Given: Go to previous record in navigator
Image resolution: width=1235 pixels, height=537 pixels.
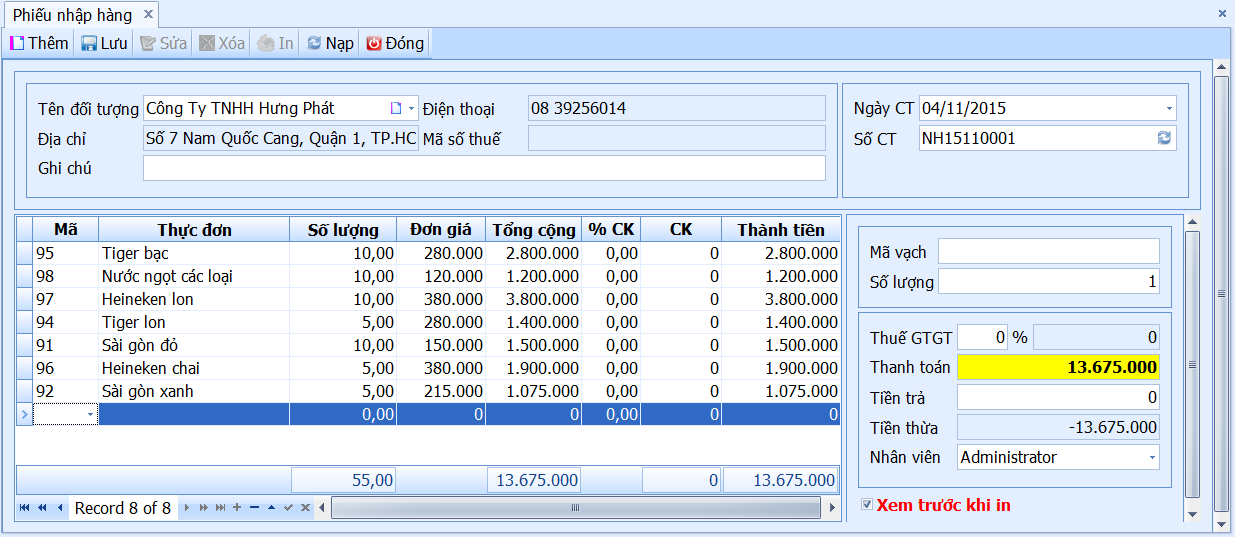Looking at the screenshot, I should coord(60,508).
